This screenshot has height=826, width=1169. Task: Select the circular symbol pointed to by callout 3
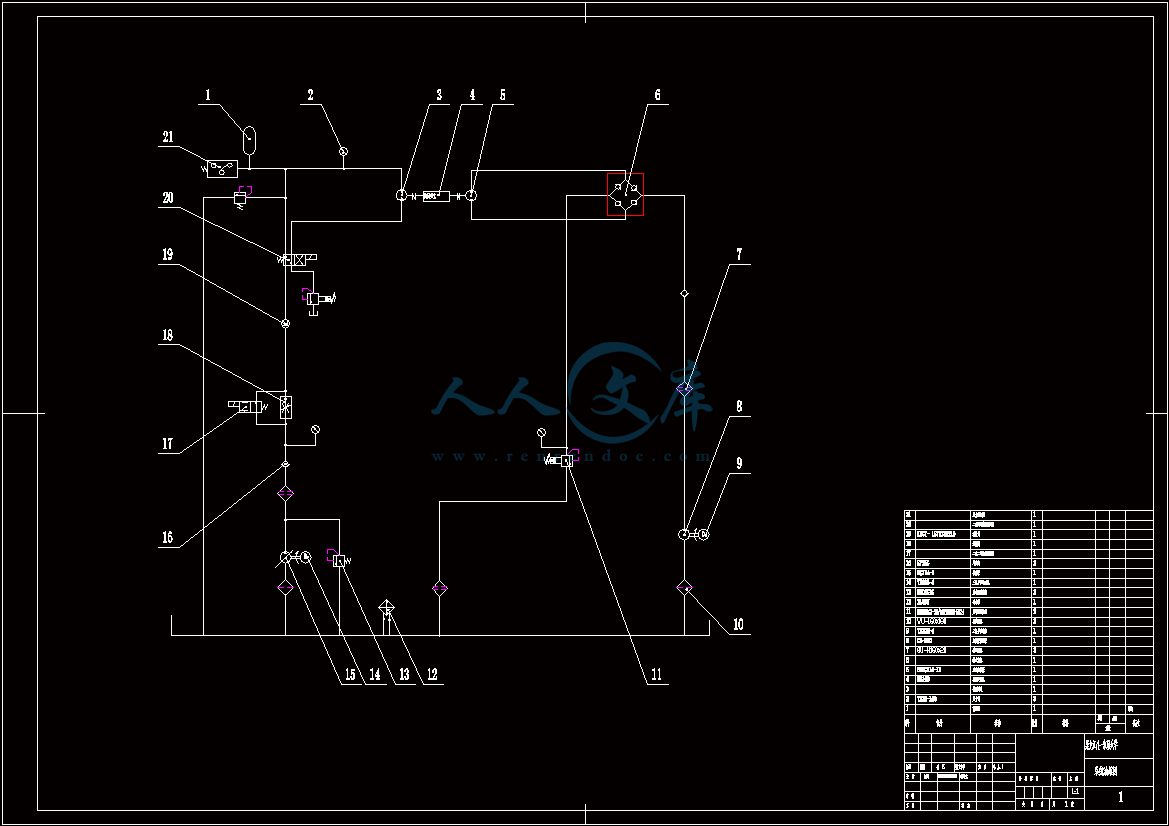pos(401,195)
